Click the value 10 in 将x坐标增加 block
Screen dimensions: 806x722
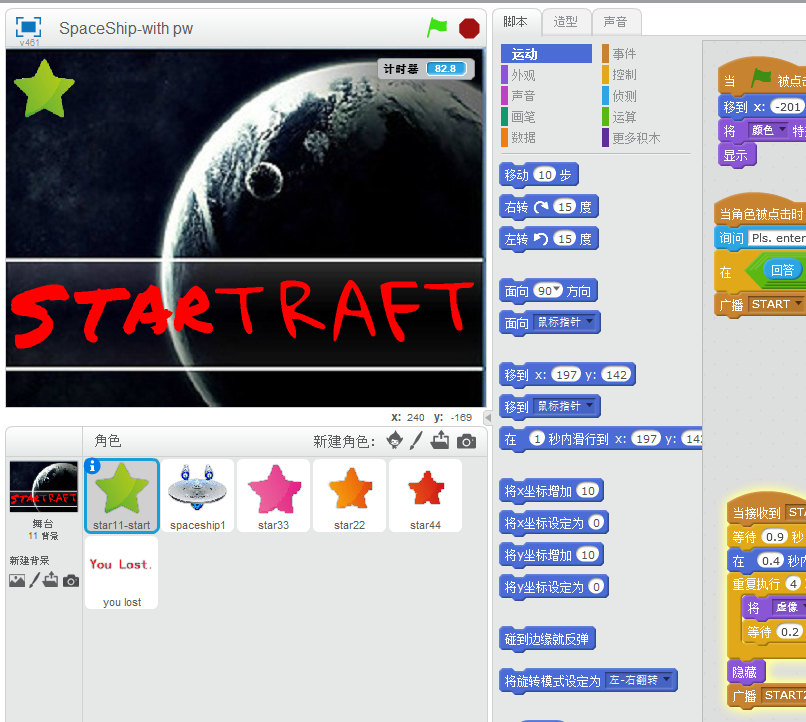pyautogui.click(x=588, y=491)
